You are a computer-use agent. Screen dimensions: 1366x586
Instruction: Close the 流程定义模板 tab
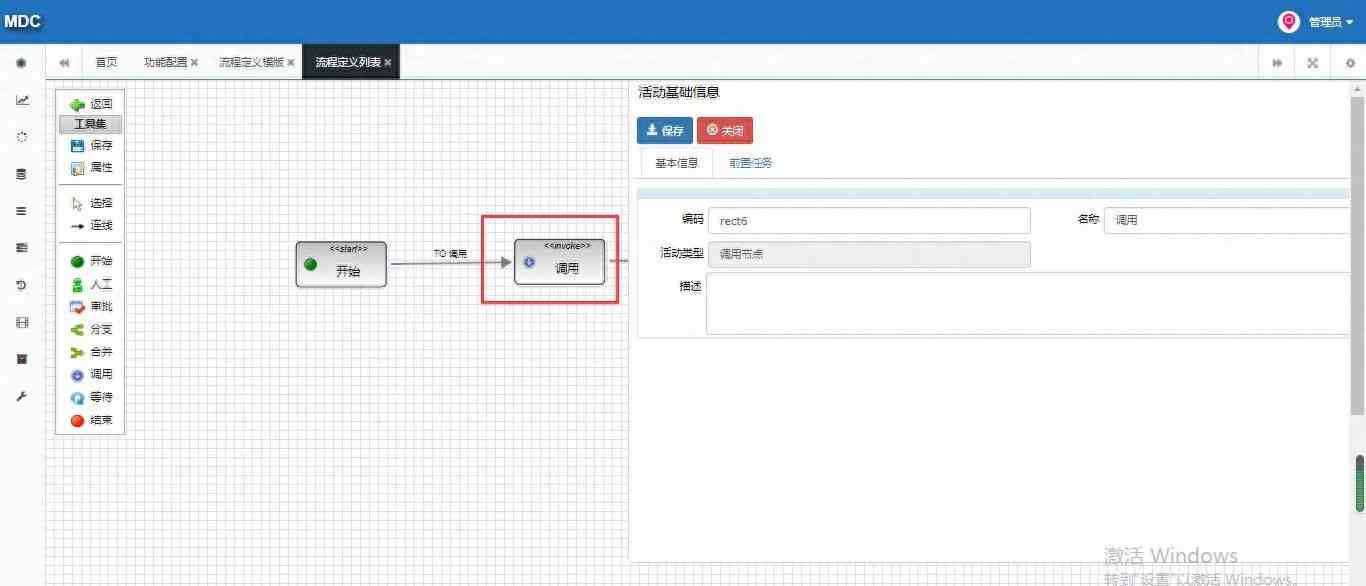coord(291,62)
